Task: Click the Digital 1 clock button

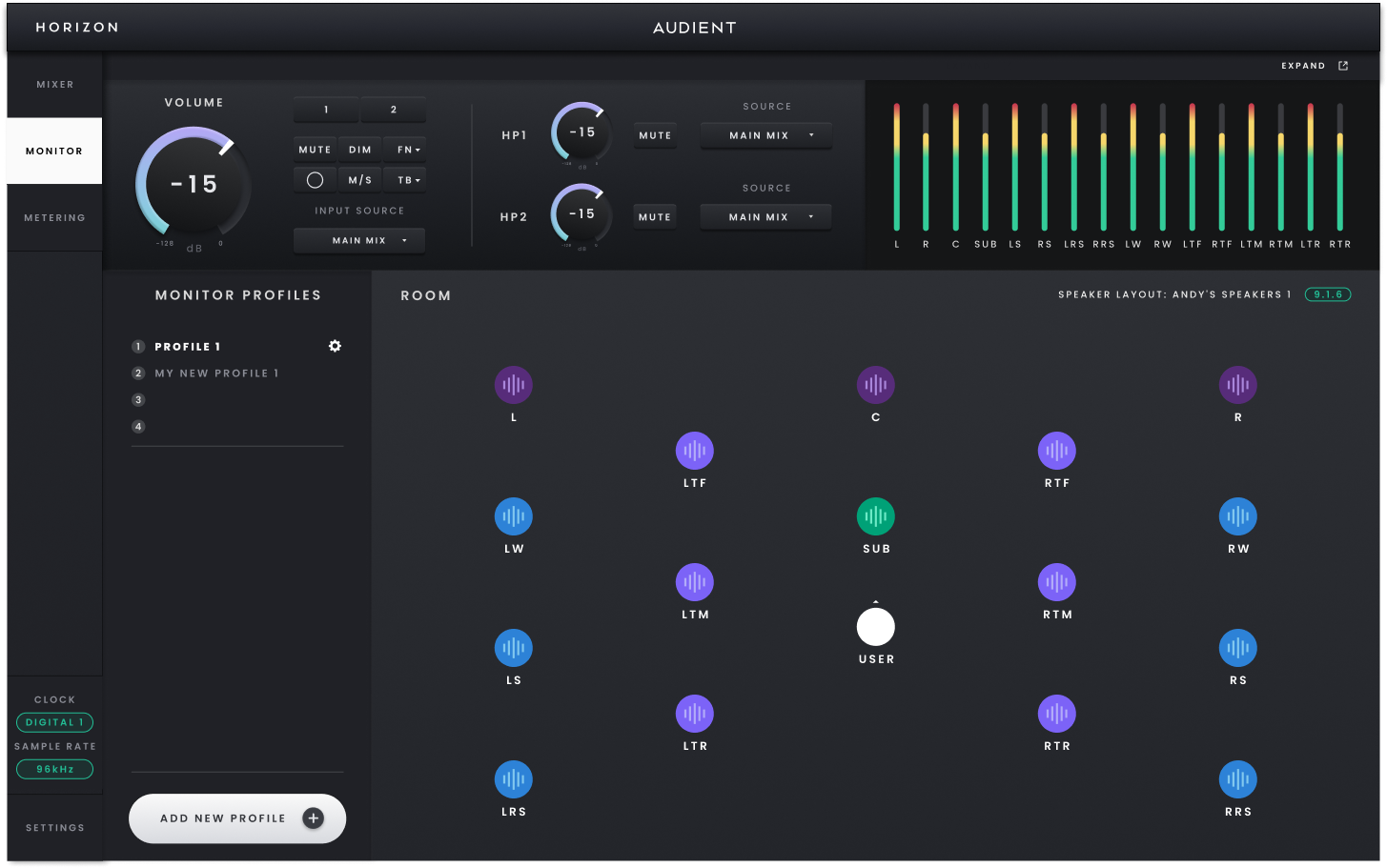Action: [54, 722]
